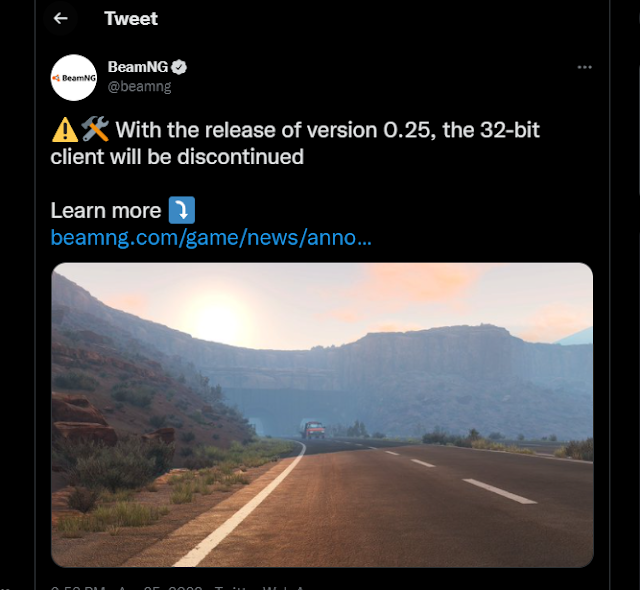This screenshot has height=590, width=640.
Task: Click the "client will be discontinued" text line
Action: tap(177, 156)
